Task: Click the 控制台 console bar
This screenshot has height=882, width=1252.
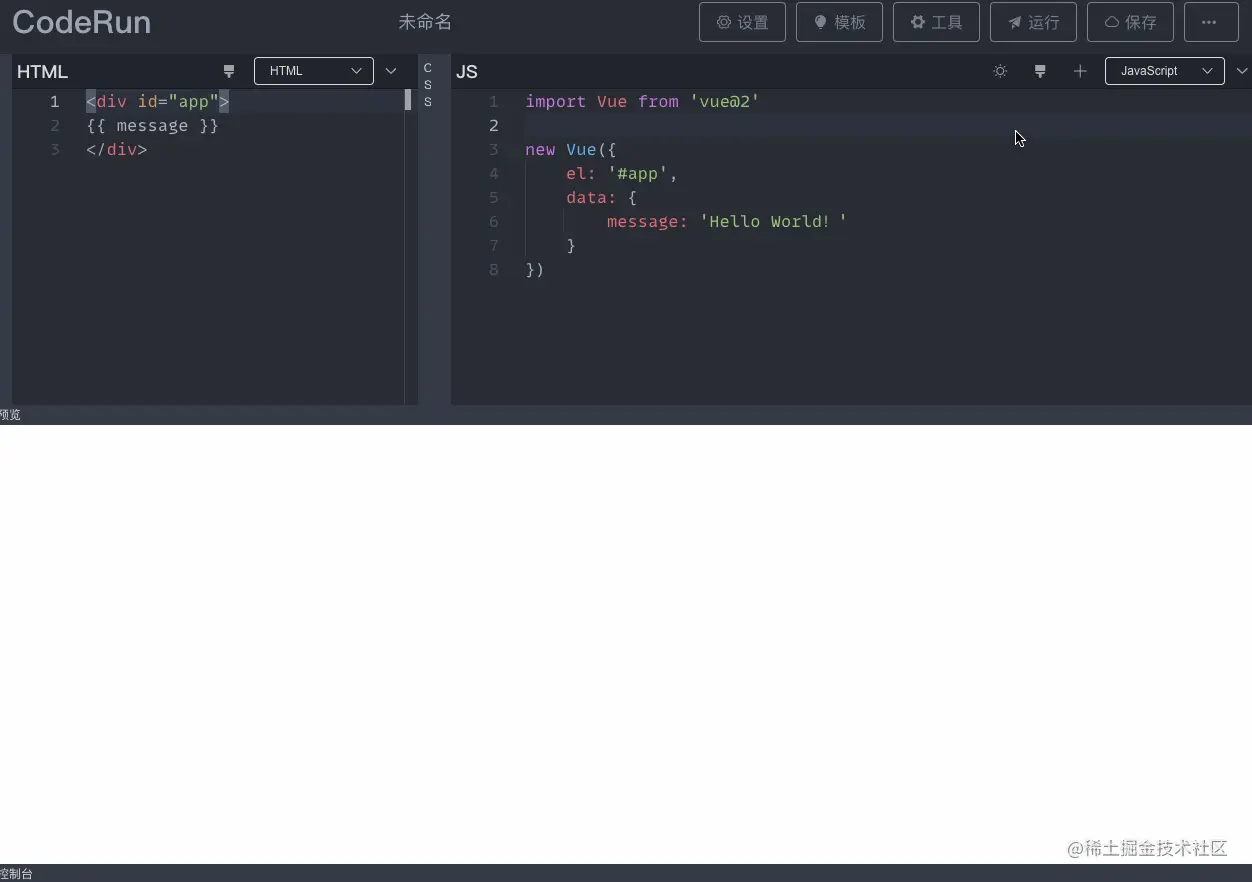Action: pyautogui.click(x=626, y=873)
